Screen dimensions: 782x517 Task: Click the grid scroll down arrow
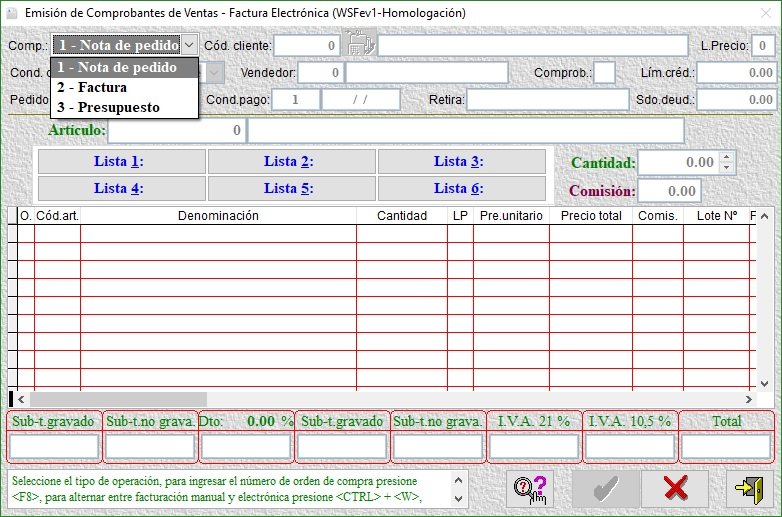tap(764, 383)
